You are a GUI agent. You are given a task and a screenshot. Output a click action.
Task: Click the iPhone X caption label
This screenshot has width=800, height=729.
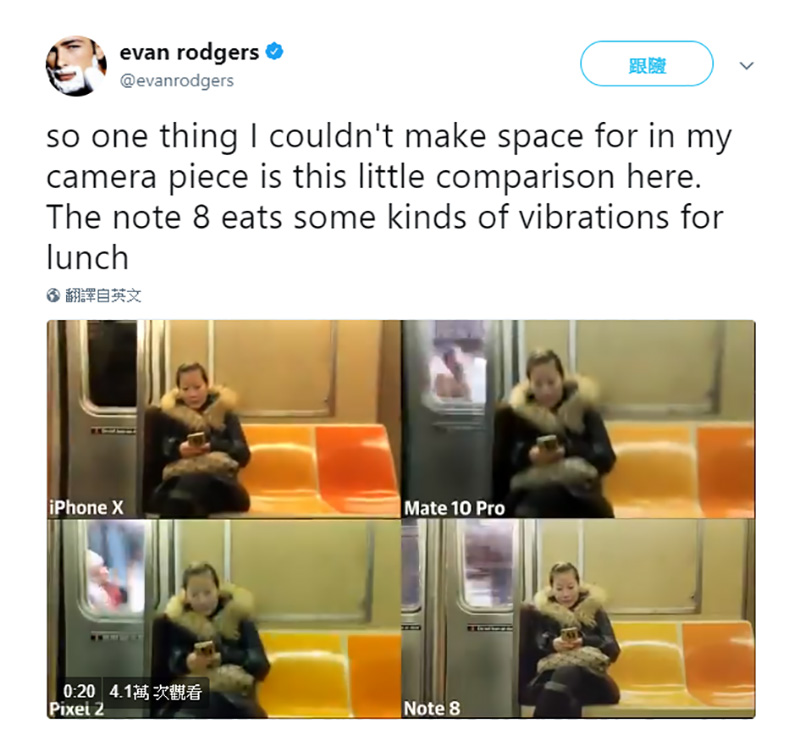86,508
